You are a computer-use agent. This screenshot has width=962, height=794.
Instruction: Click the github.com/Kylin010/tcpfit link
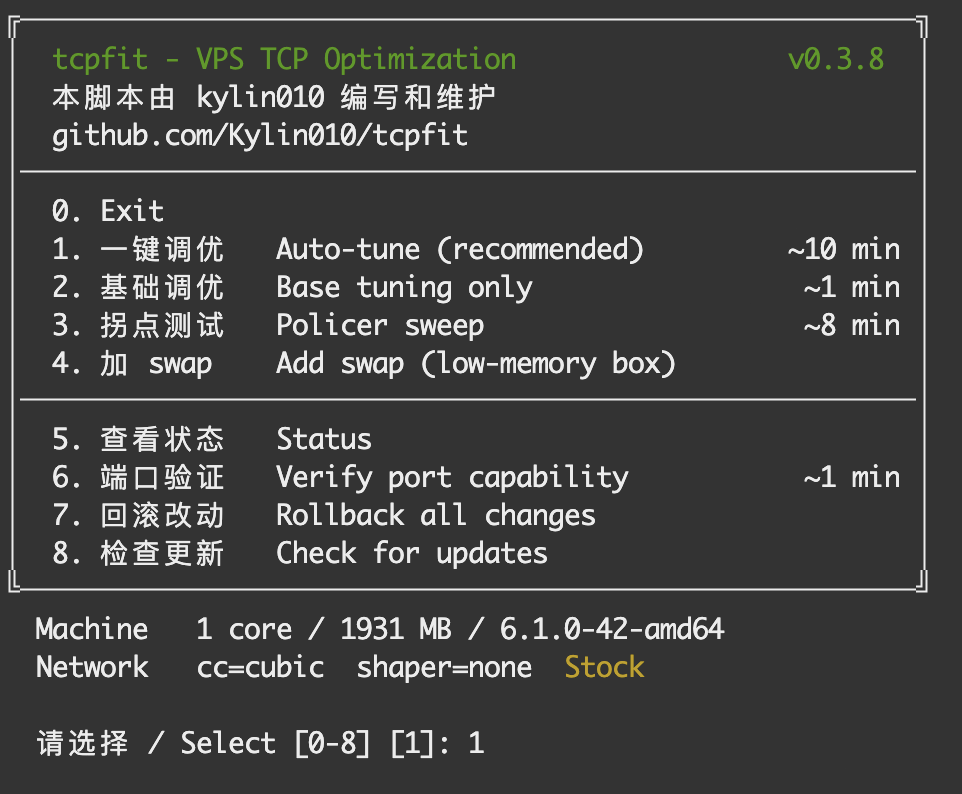click(x=260, y=136)
